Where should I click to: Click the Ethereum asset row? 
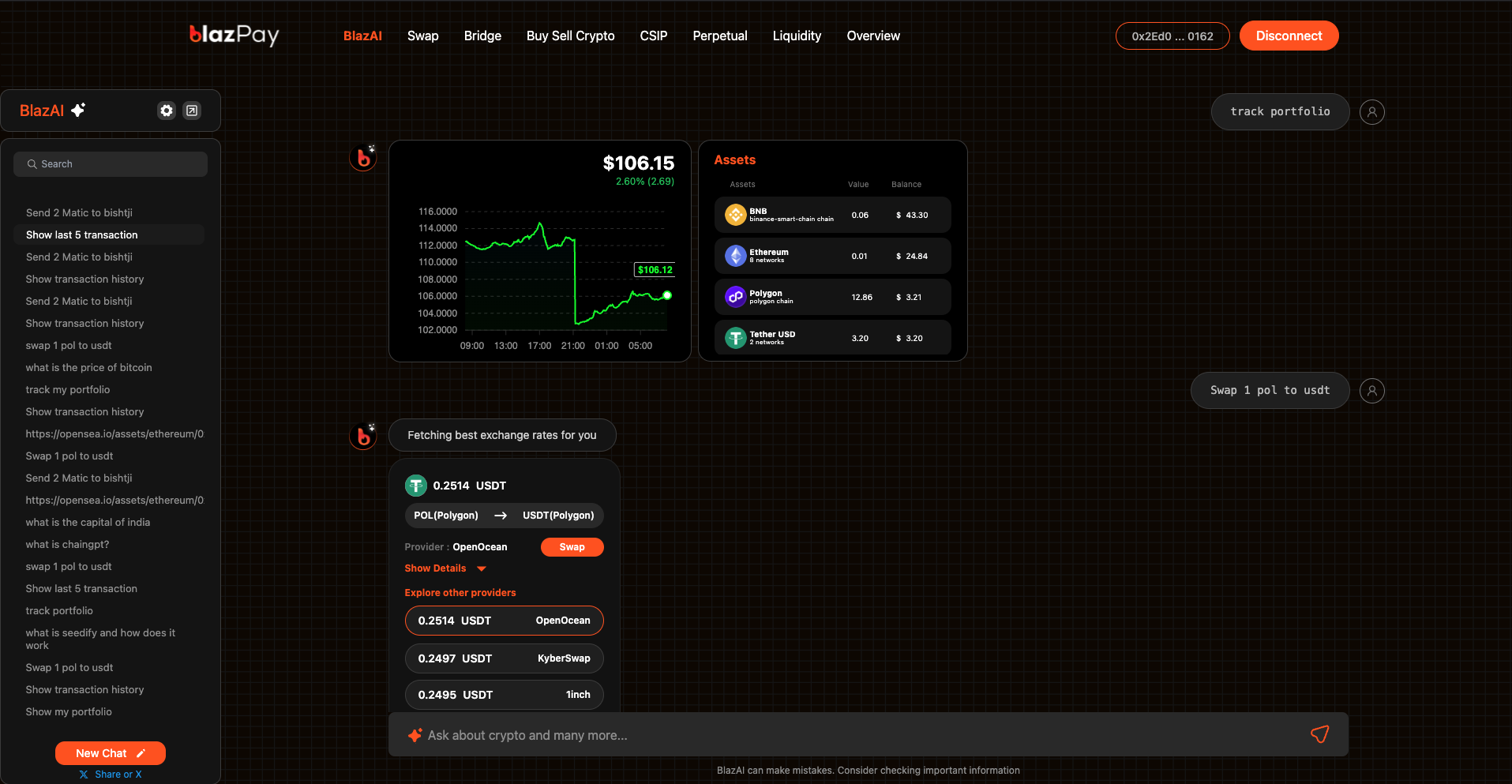click(x=832, y=256)
